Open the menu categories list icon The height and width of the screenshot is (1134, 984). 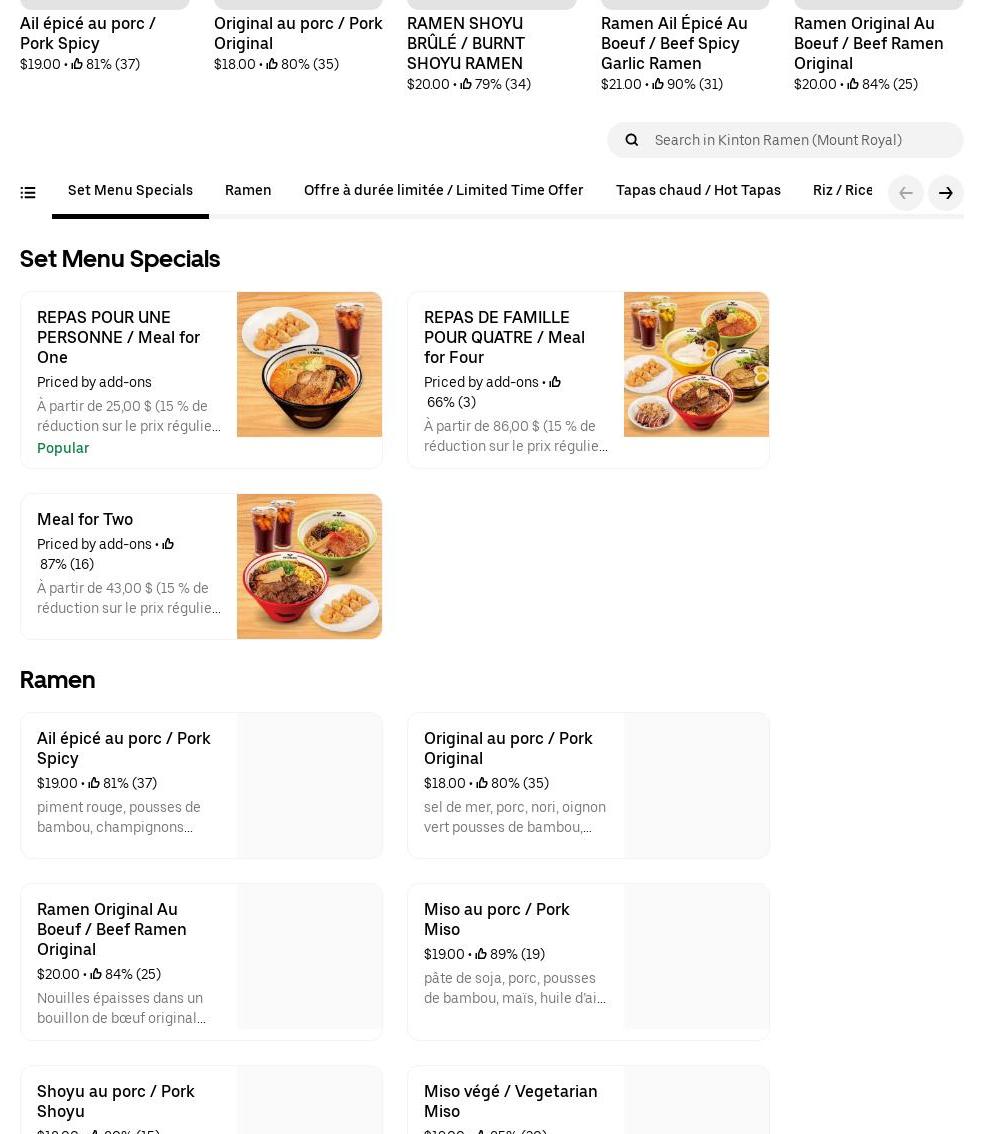pyautogui.click(x=28, y=193)
